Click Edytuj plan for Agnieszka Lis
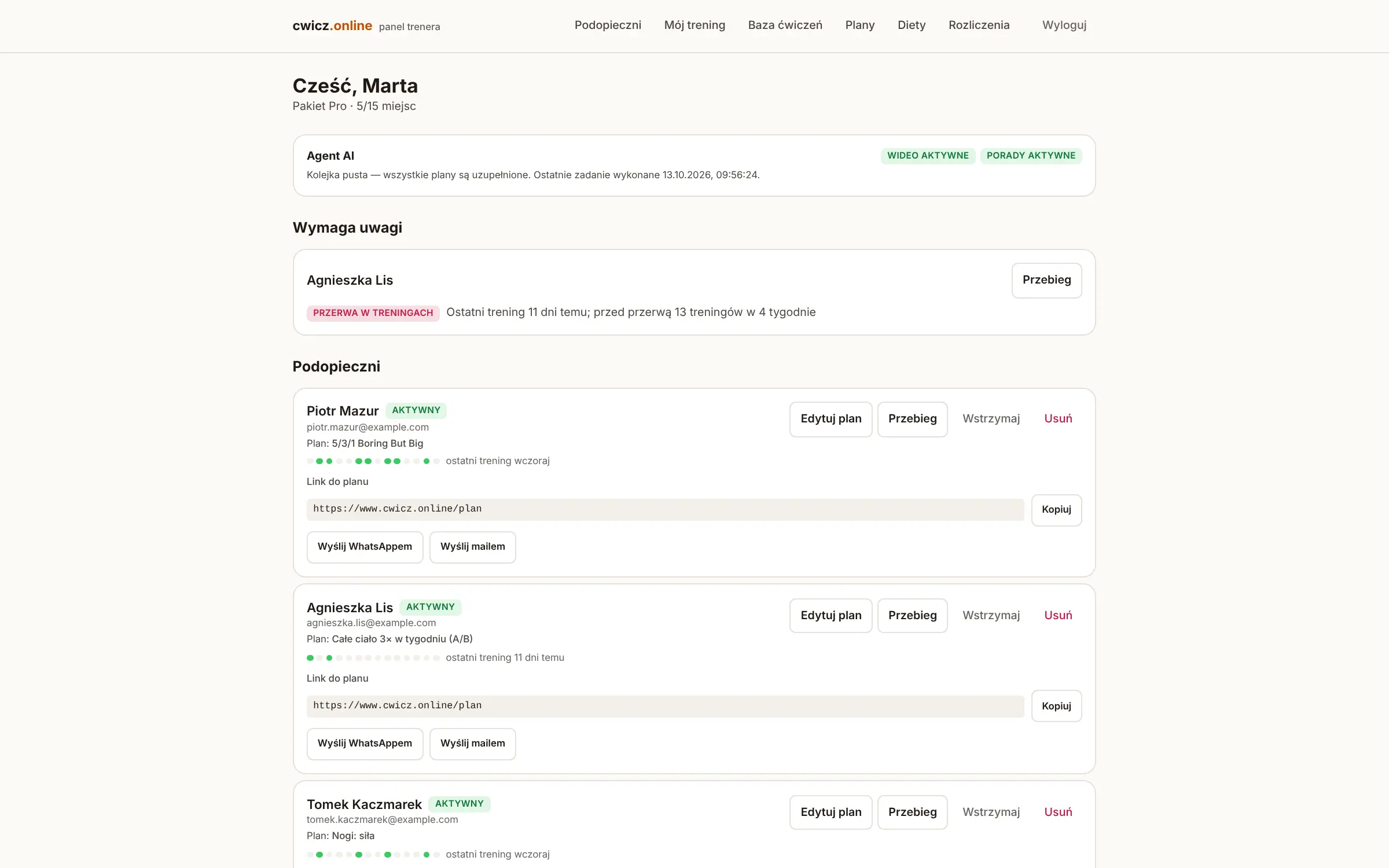 tap(831, 616)
